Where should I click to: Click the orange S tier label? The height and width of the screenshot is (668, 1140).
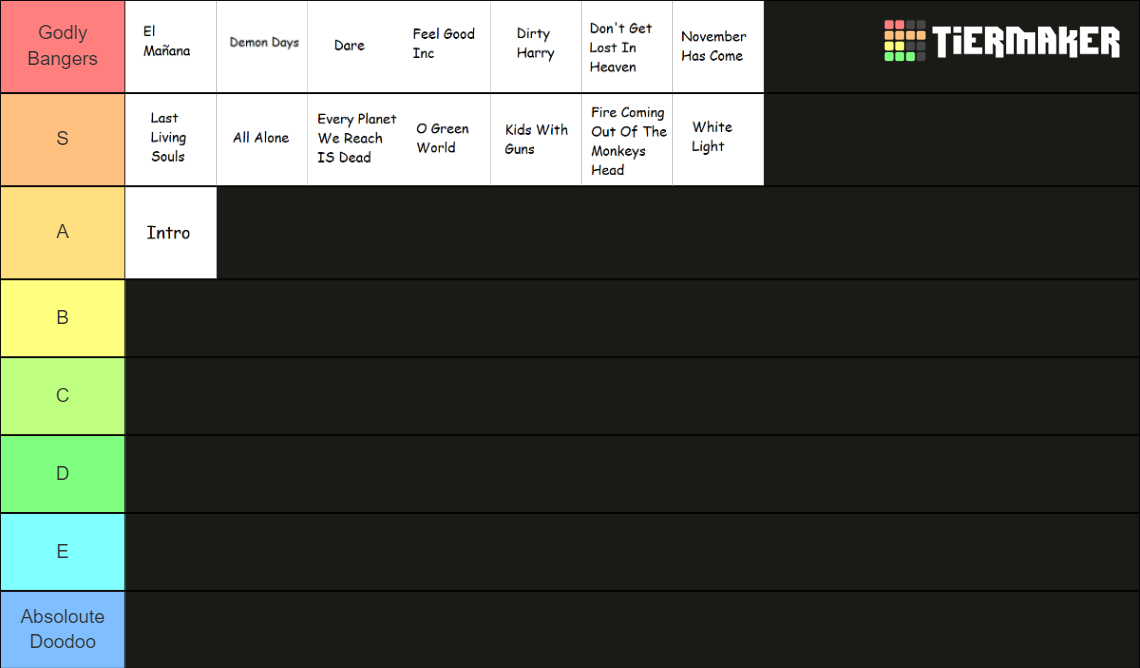pos(63,140)
